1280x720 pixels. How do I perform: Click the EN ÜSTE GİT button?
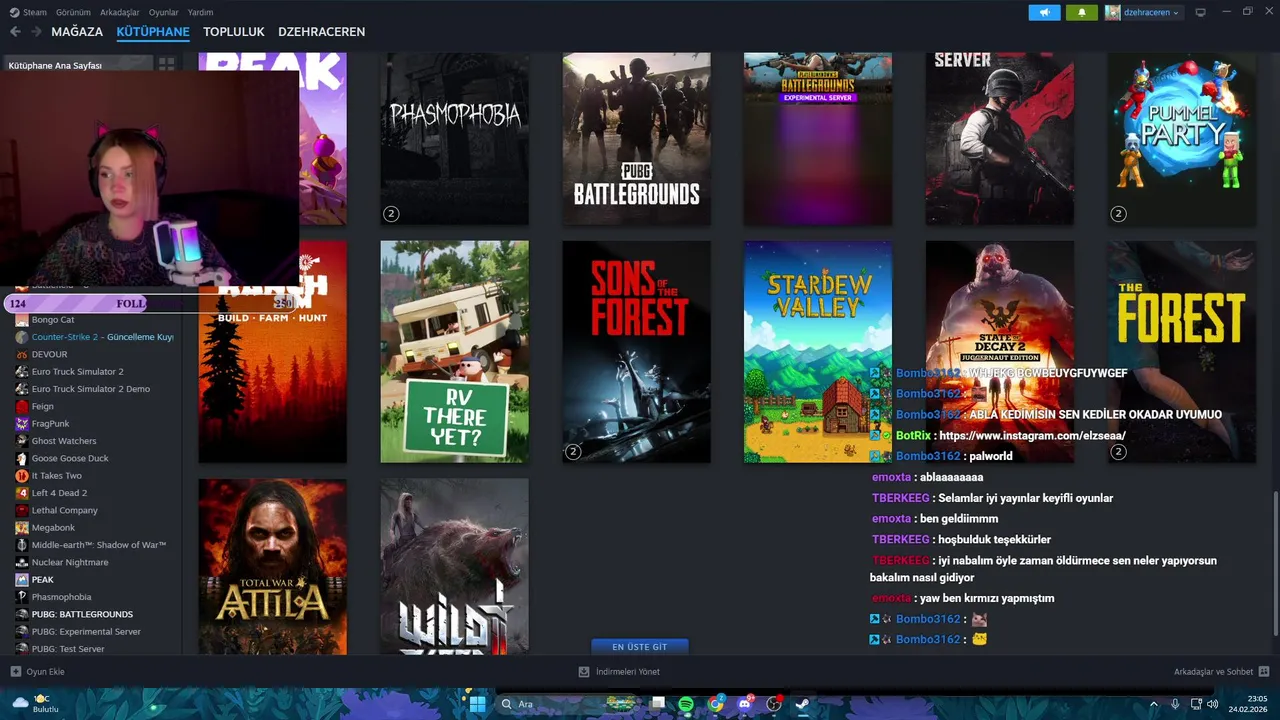point(640,647)
